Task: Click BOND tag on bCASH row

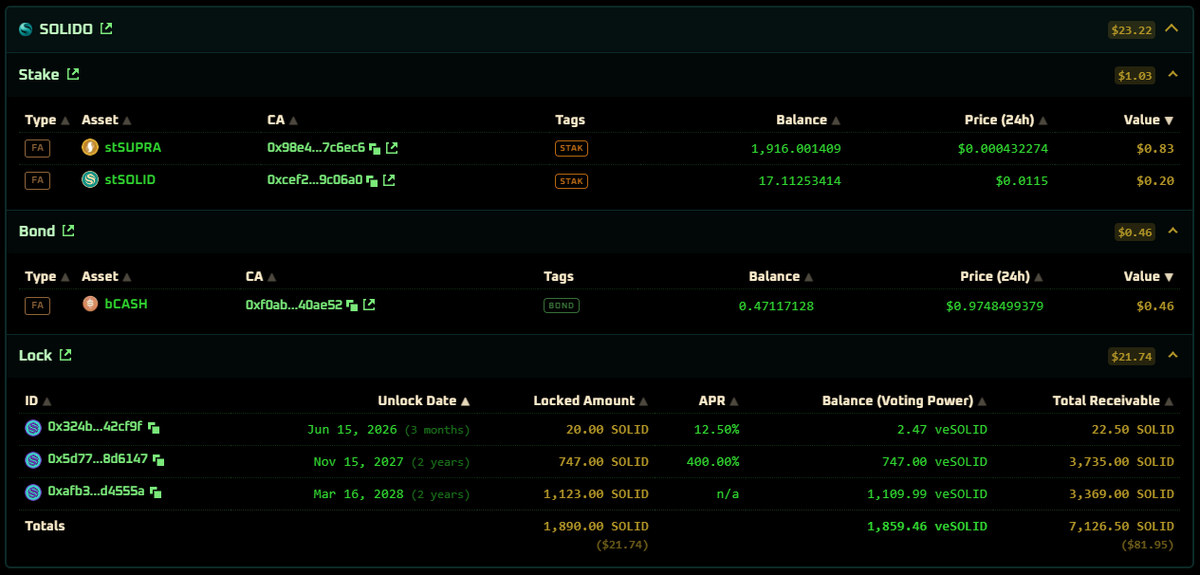Action: click(x=562, y=305)
